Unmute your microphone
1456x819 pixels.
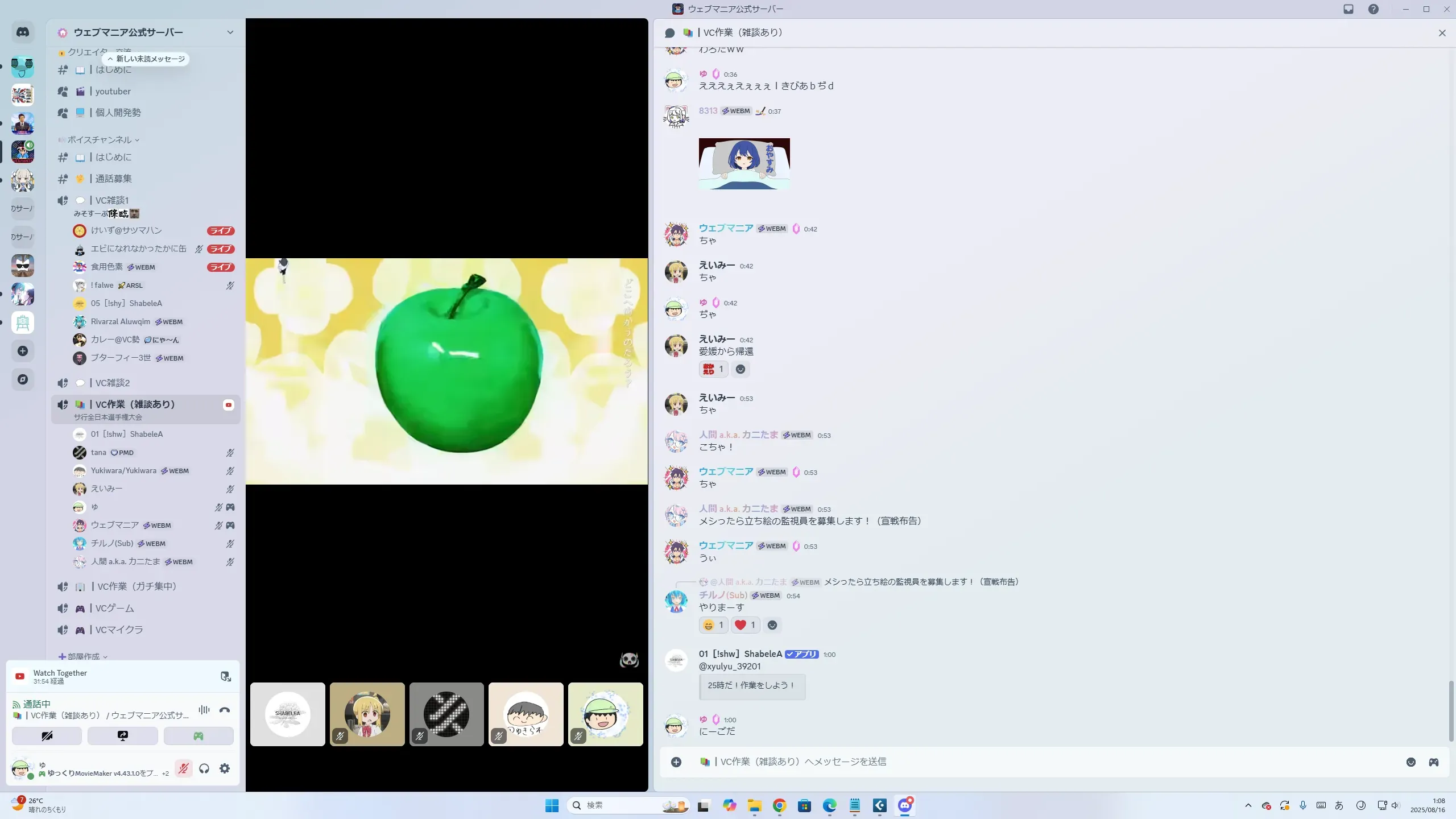tap(183, 768)
